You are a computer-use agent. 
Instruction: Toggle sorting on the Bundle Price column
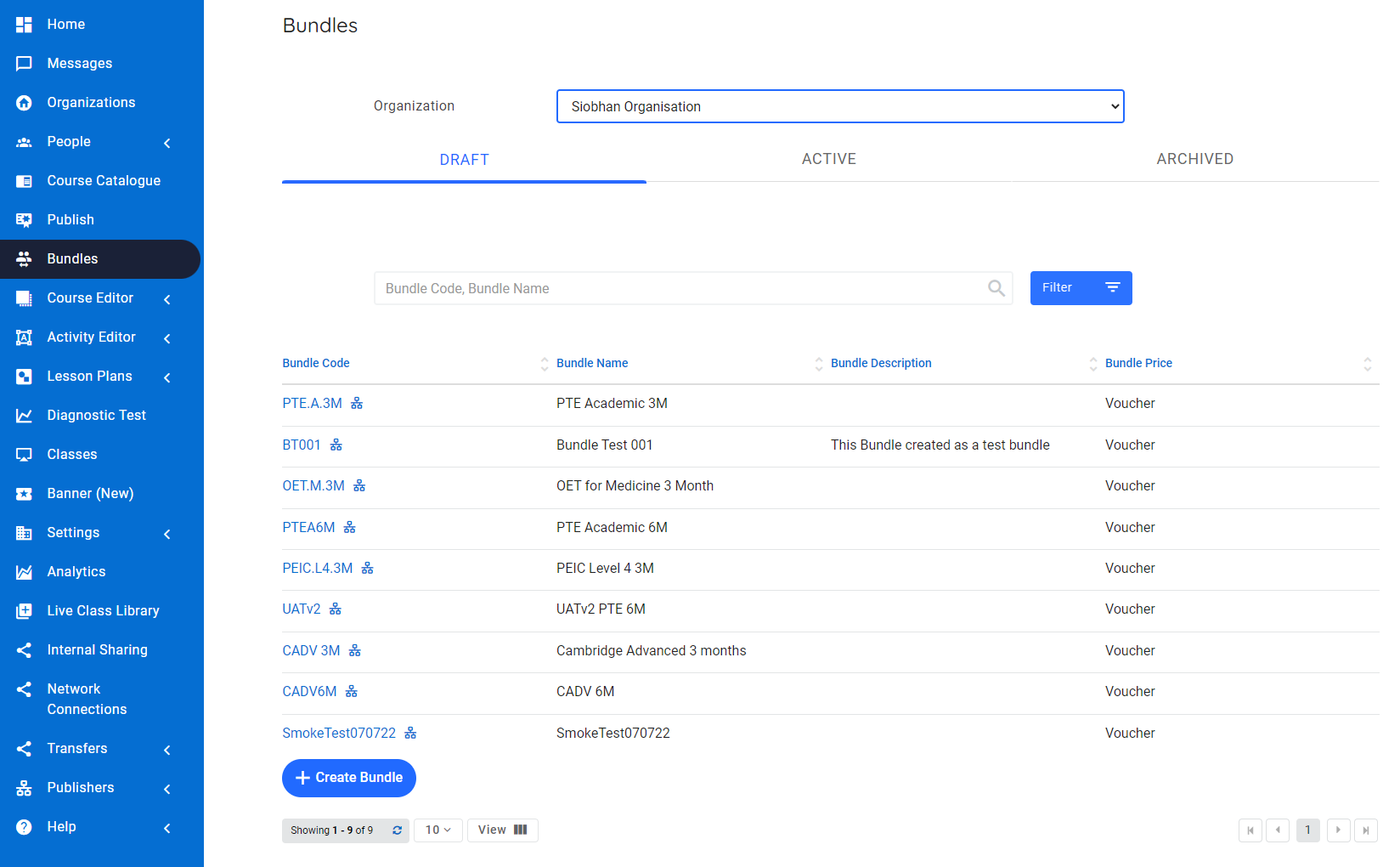1368,363
